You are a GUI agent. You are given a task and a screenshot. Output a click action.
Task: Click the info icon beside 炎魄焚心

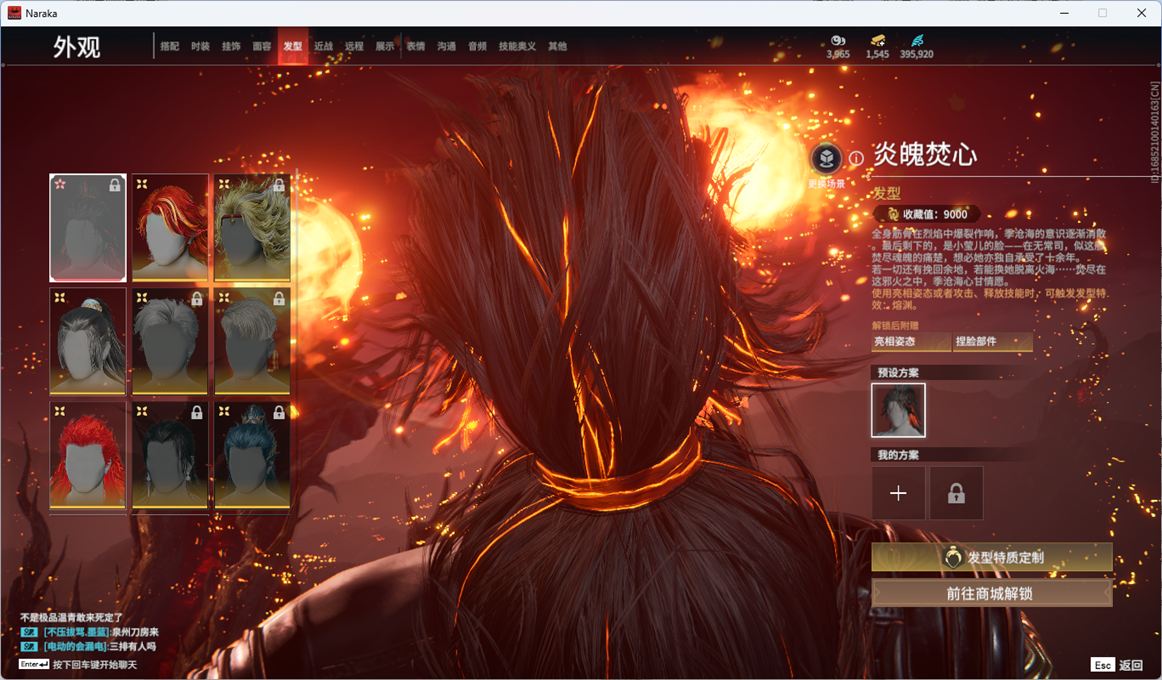coord(856,158)
